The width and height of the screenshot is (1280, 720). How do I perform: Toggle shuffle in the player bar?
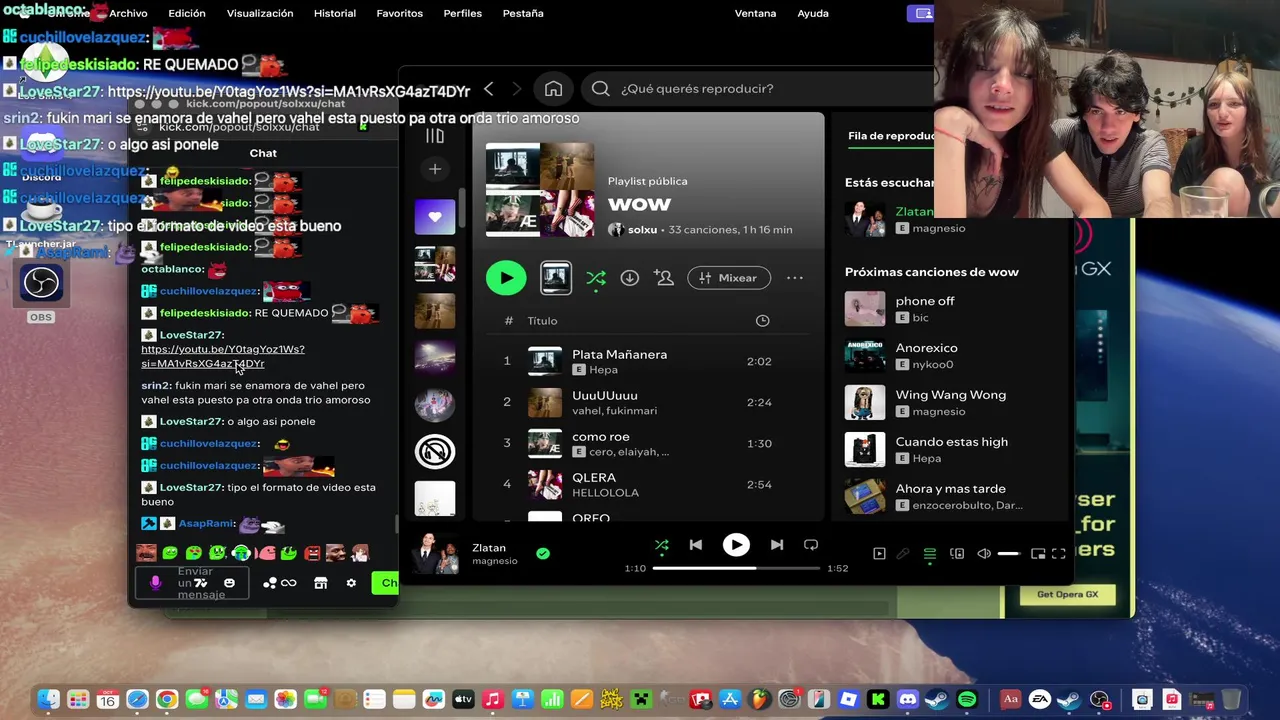(x=661, y=545)
